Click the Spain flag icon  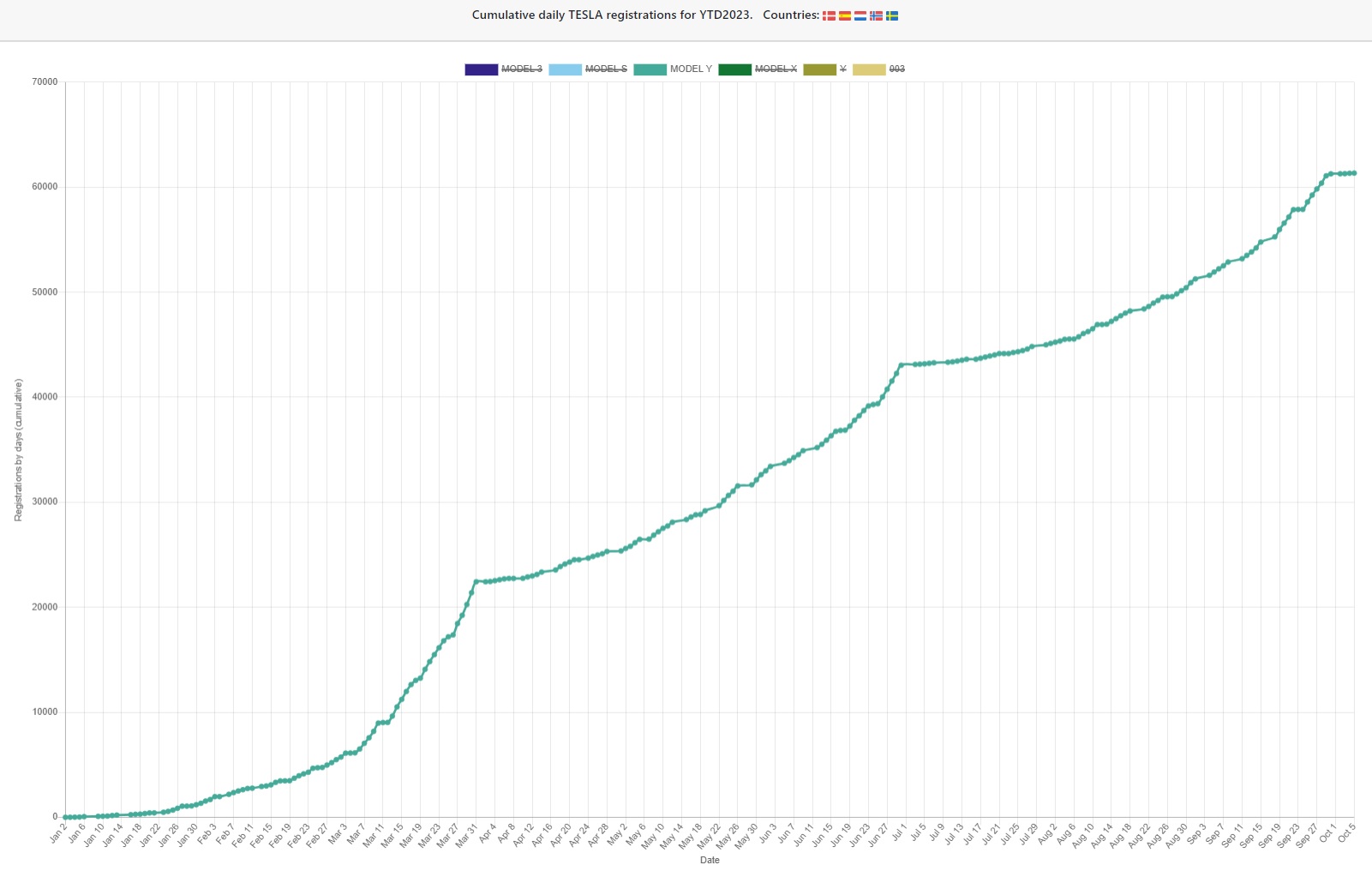click(845, 15)
